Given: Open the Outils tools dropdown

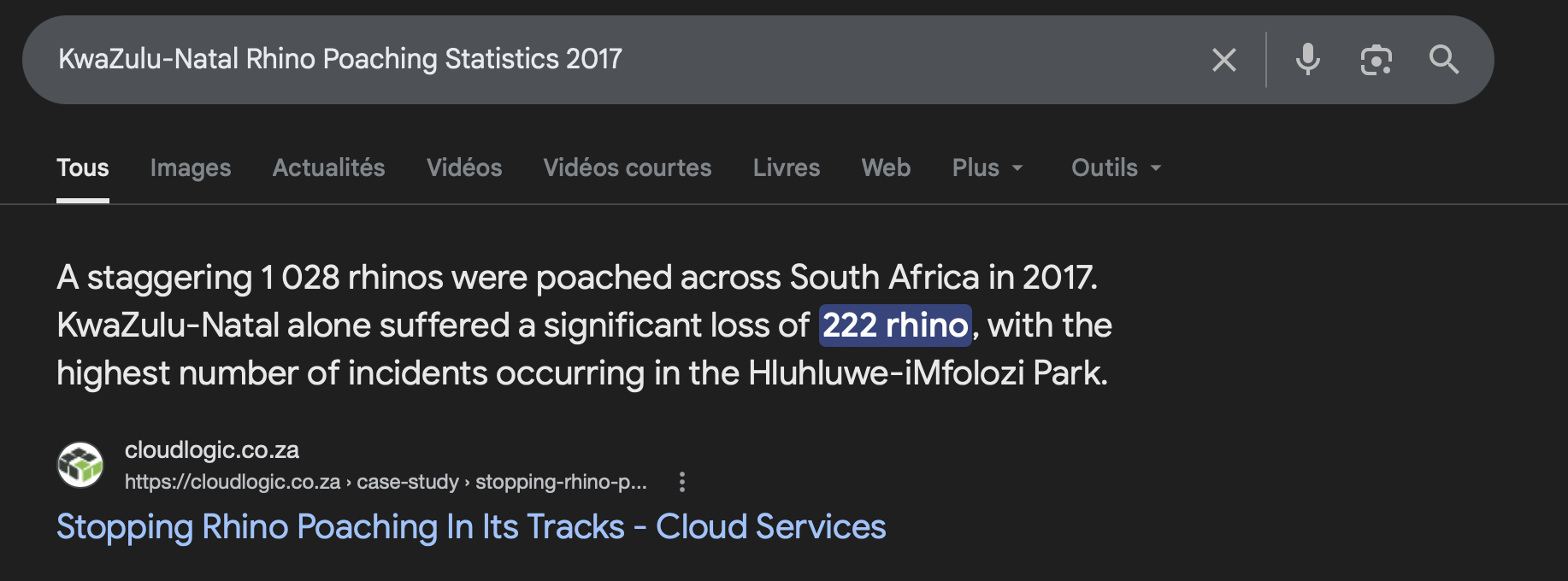Looking at the screenshot, I should tap(1116, 167).
